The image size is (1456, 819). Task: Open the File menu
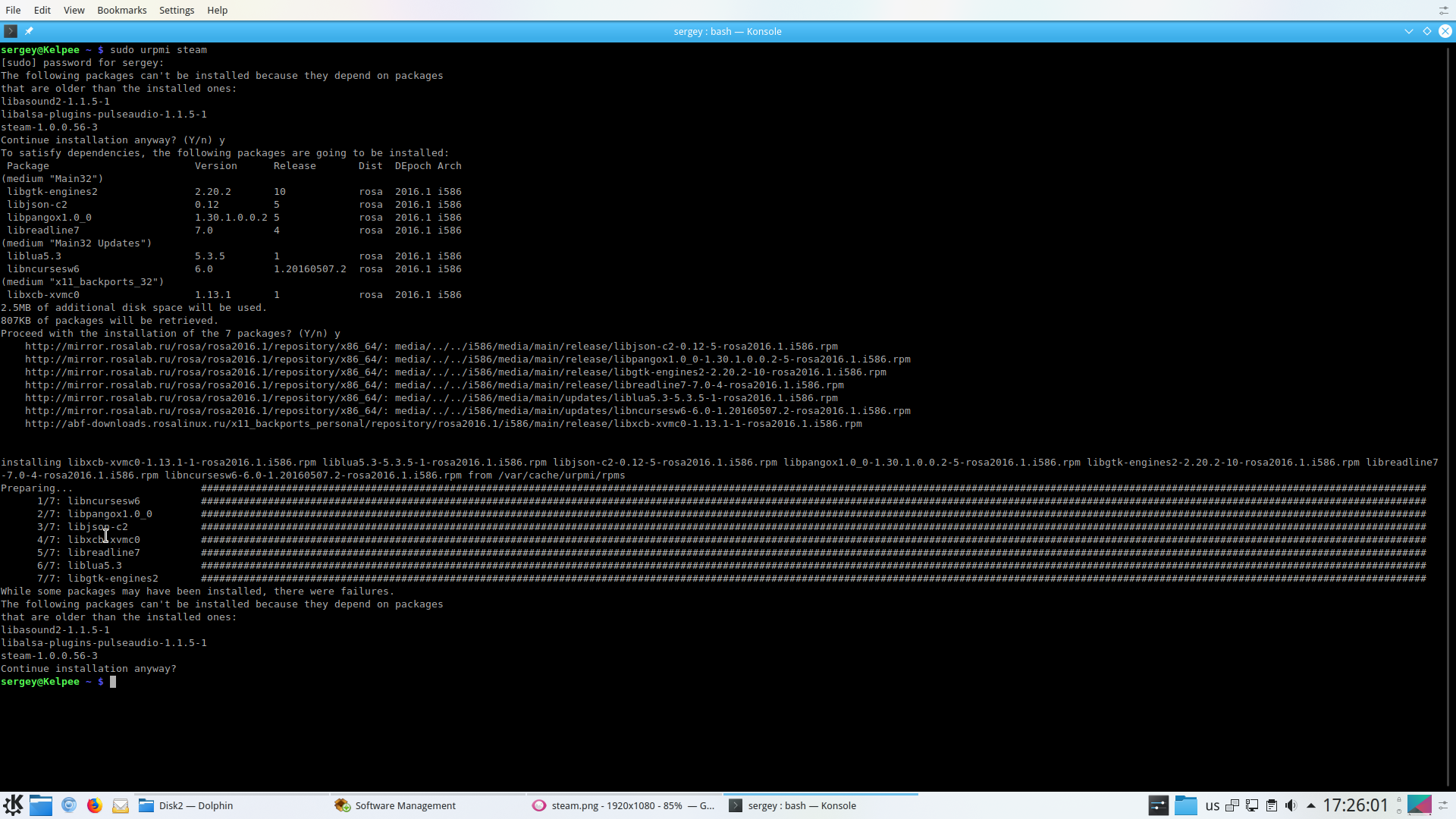[13, 10]
